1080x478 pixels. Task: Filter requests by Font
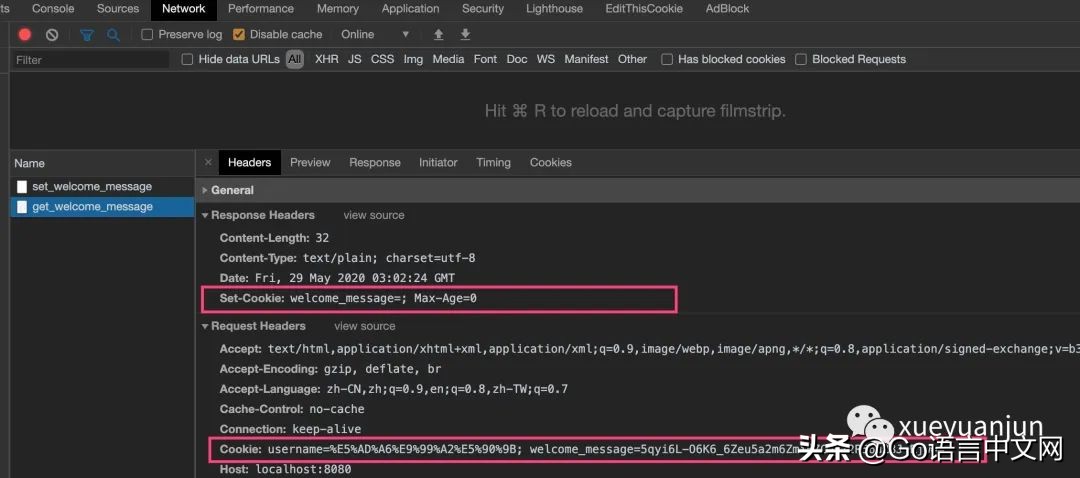(485, 59)
